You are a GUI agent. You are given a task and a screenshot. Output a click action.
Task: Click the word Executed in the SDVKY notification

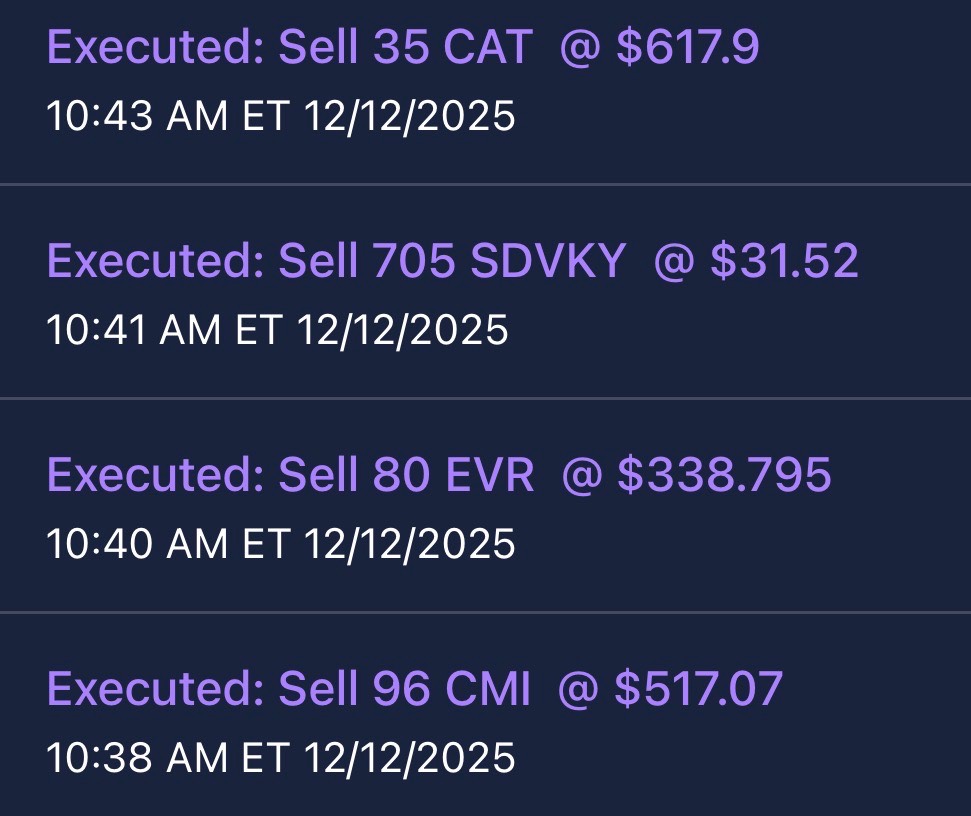coord(155,262)
